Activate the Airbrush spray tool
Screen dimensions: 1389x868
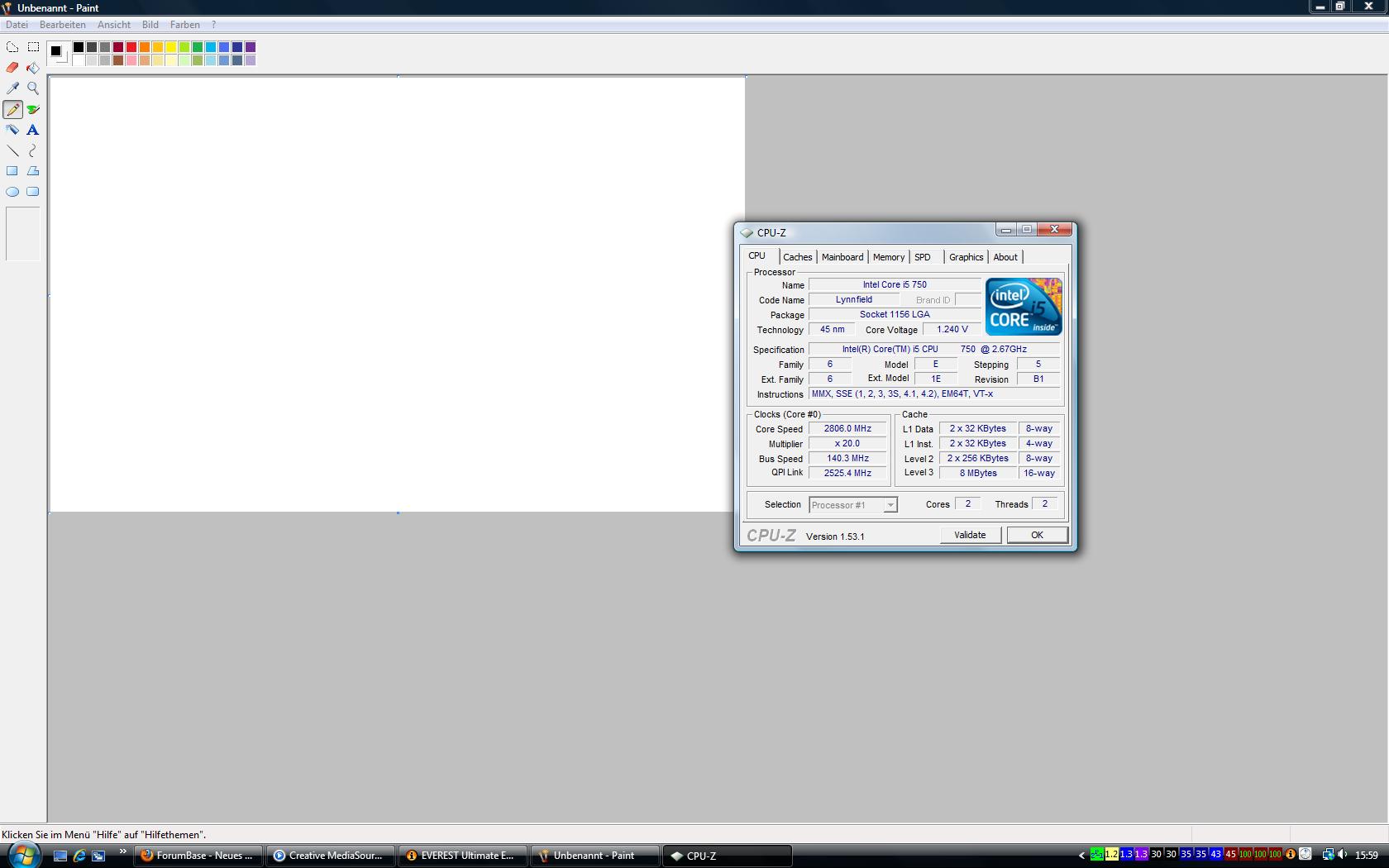point(12,130)
